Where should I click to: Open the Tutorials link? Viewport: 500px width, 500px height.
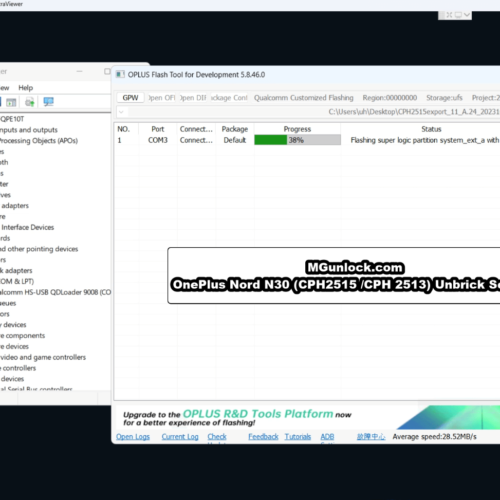click(x=298, y=437)
